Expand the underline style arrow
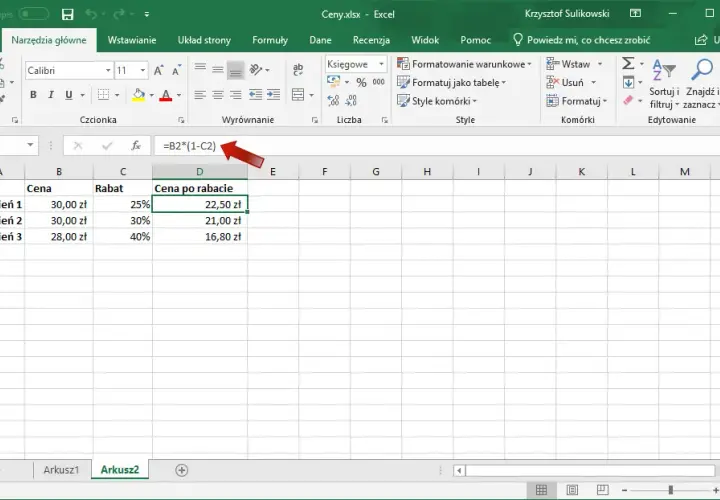The width and height of the screenshot is (720, 500). (x=83, y=96)
